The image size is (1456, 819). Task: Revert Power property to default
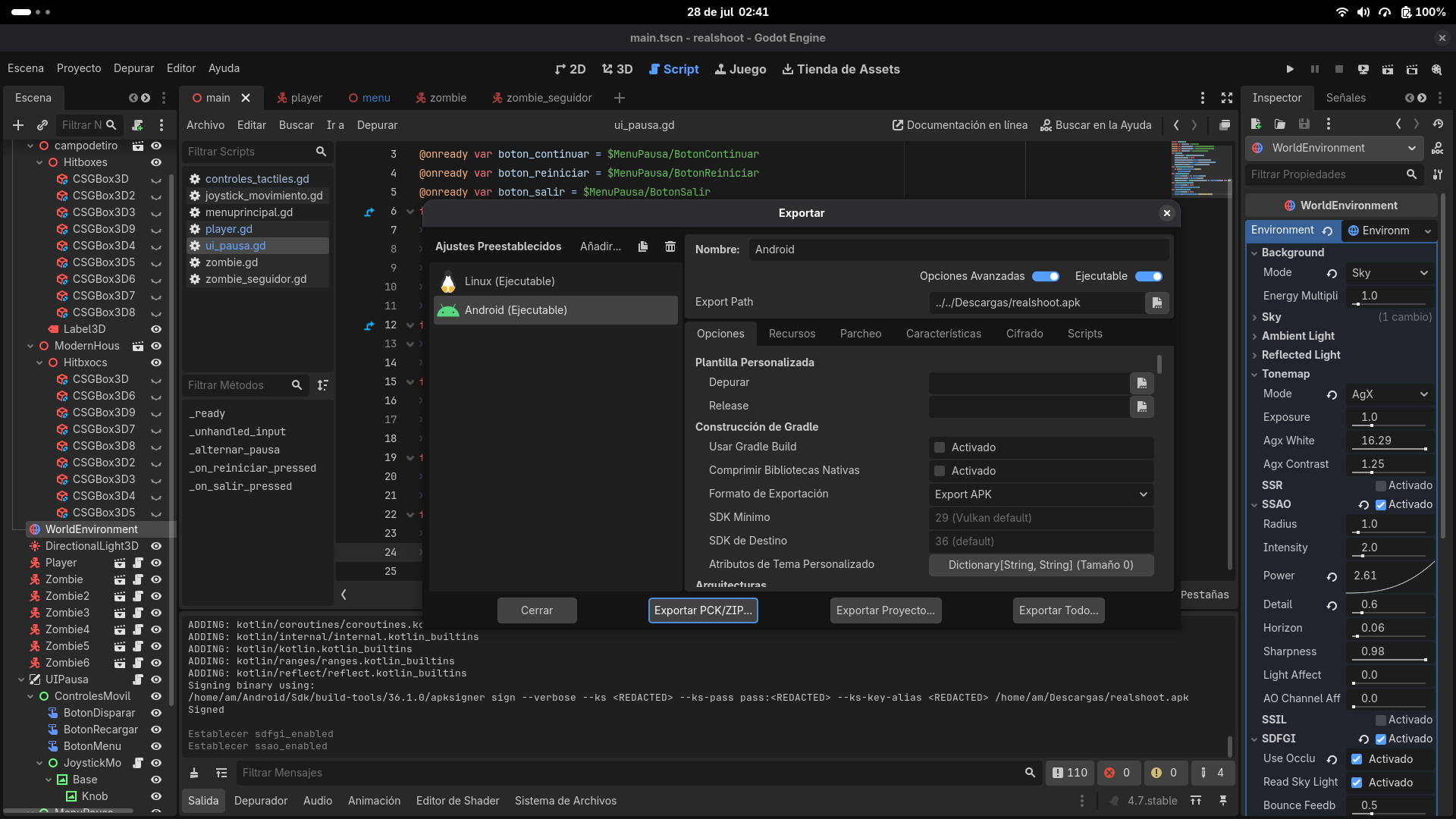coord(1332,576)
